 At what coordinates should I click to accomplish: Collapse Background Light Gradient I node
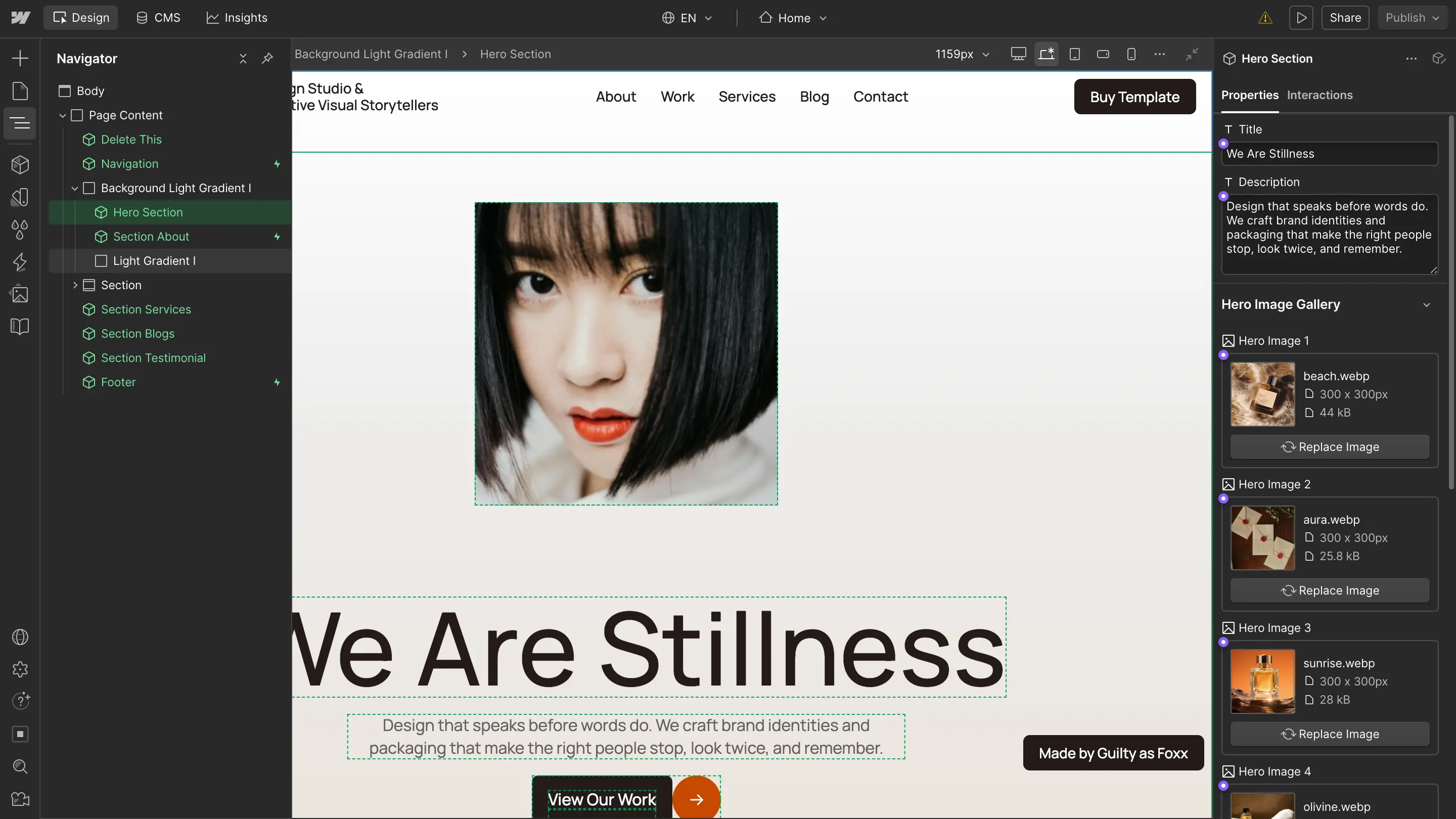[x=75, y=188]
